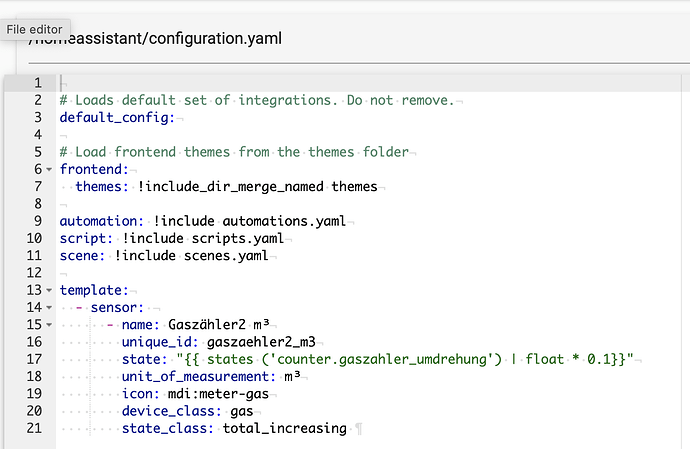The height and width of the screenshot is (449, 690).
Task: Click the automations.yaml include value
Action: pos(284,221)
